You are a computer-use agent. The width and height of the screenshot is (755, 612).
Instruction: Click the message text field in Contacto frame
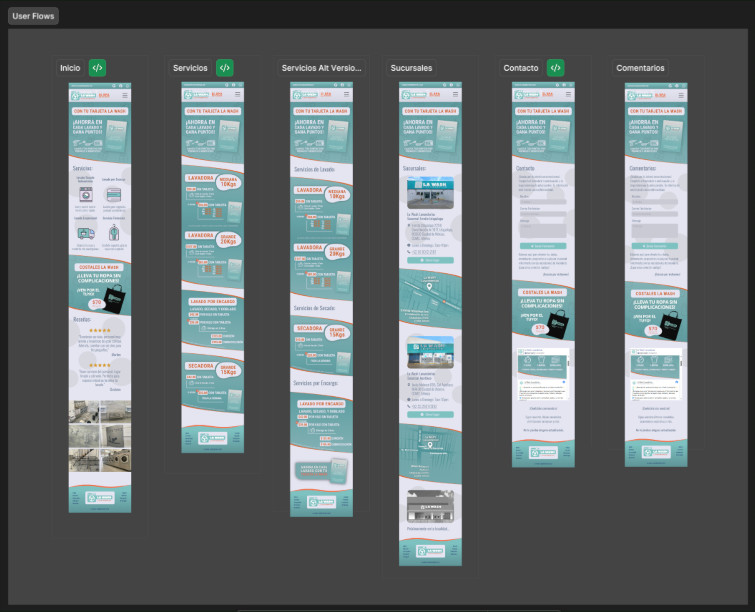pos(541,228)
